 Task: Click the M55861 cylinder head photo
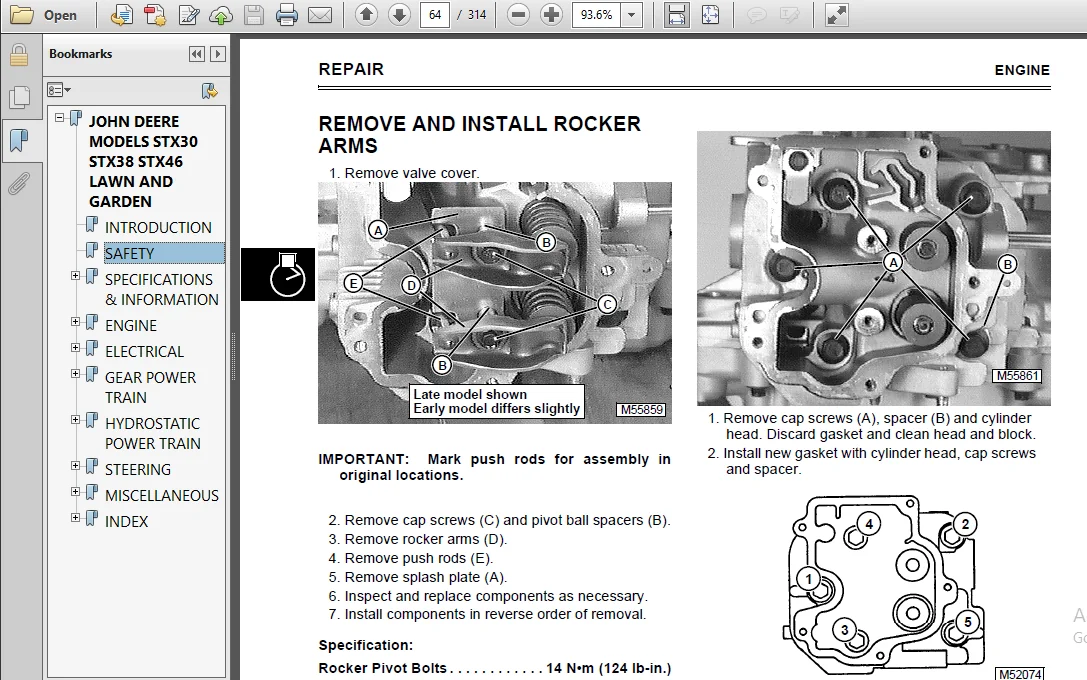point(873,268)
